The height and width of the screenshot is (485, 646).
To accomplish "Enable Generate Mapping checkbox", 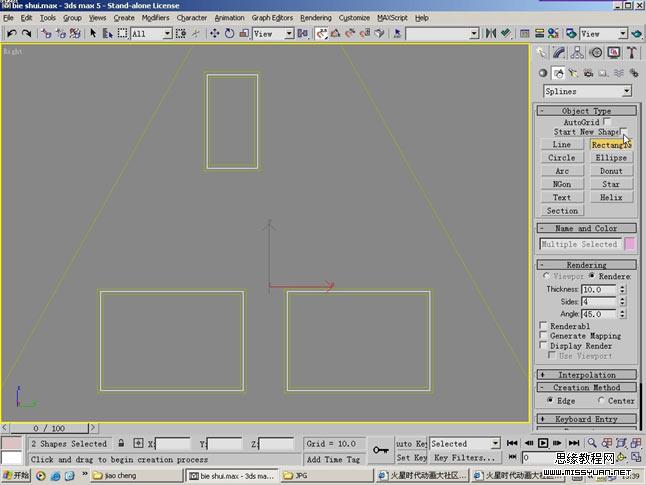I will point(543,335).
